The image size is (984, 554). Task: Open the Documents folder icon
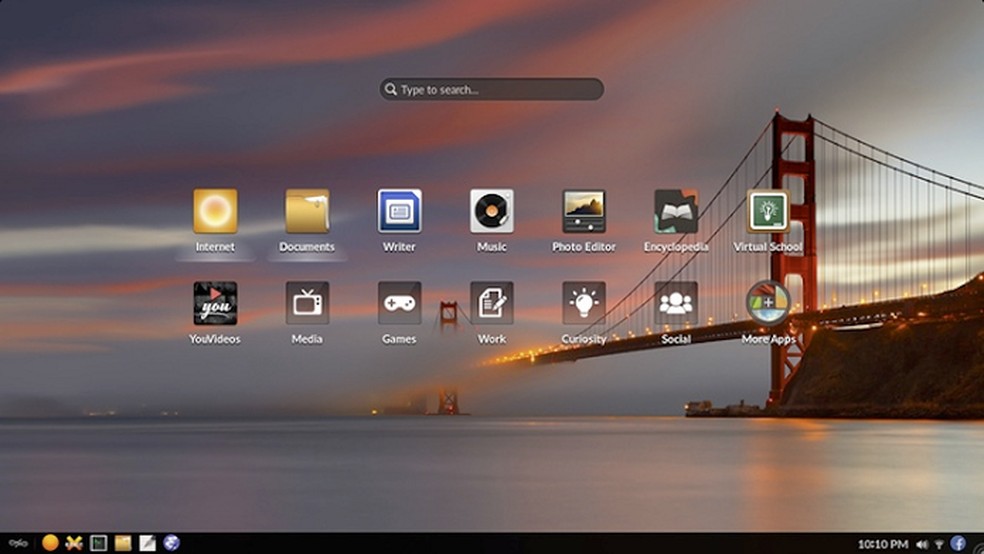click(307, 211)
